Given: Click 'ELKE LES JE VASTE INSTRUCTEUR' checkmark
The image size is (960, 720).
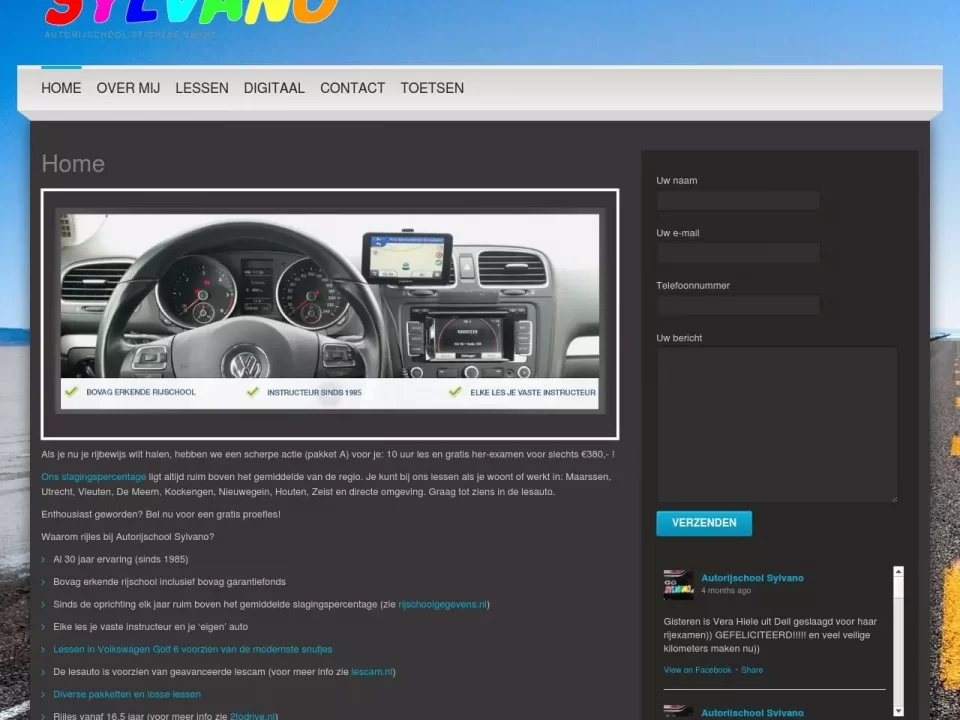Looking at the screenshot, I should (455, 391).
